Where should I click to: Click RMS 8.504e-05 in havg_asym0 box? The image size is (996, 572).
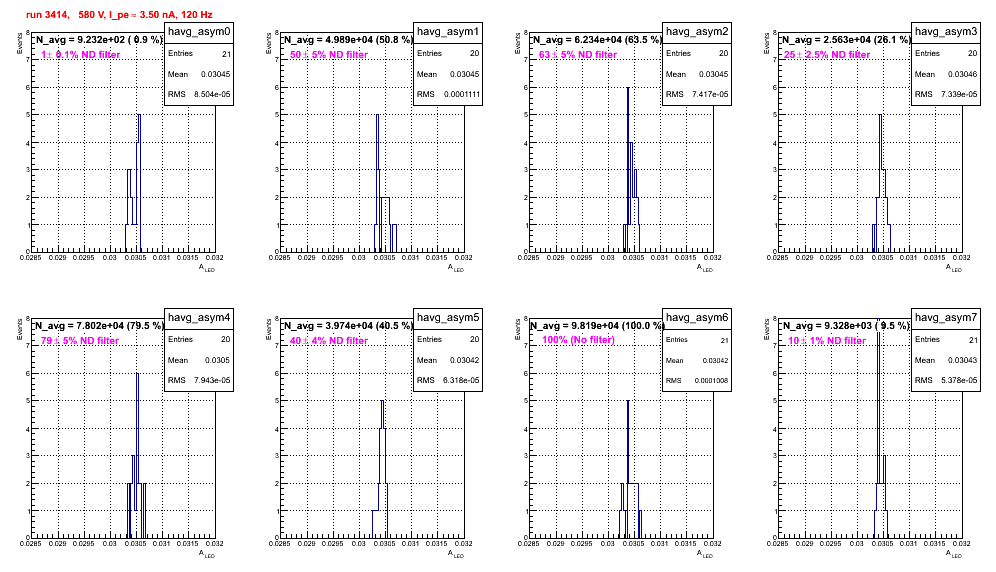click(199, 94)
